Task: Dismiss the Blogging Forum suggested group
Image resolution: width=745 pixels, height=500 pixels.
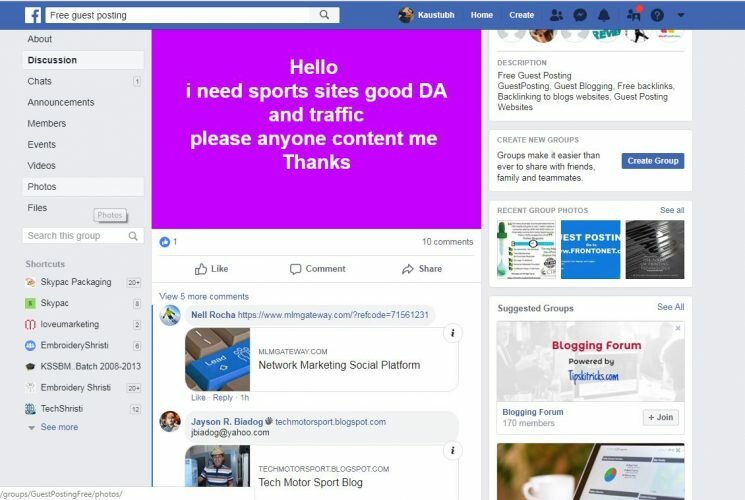Action: click(678, 328)
